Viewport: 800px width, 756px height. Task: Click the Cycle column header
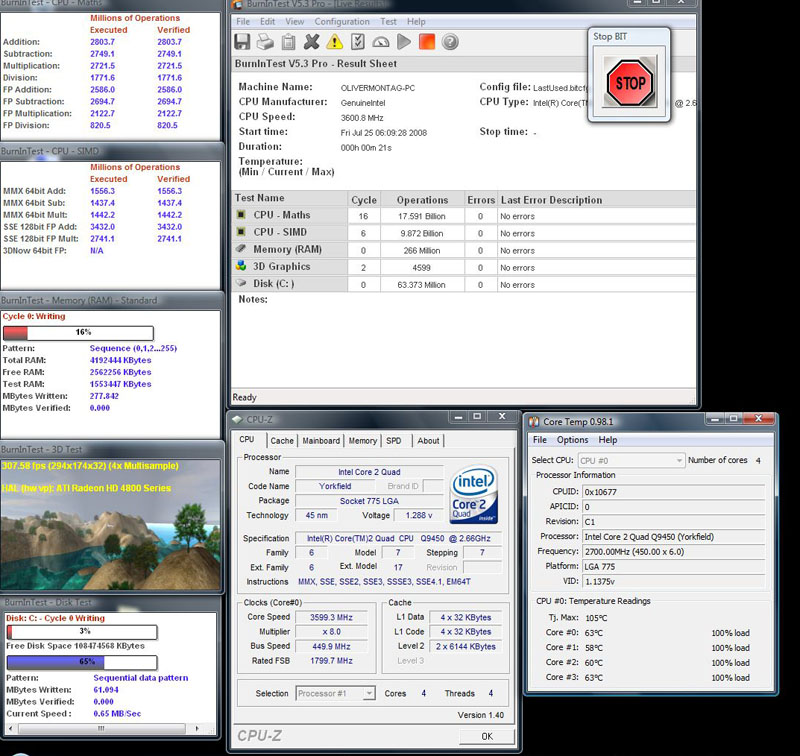(x=364, y=200)
